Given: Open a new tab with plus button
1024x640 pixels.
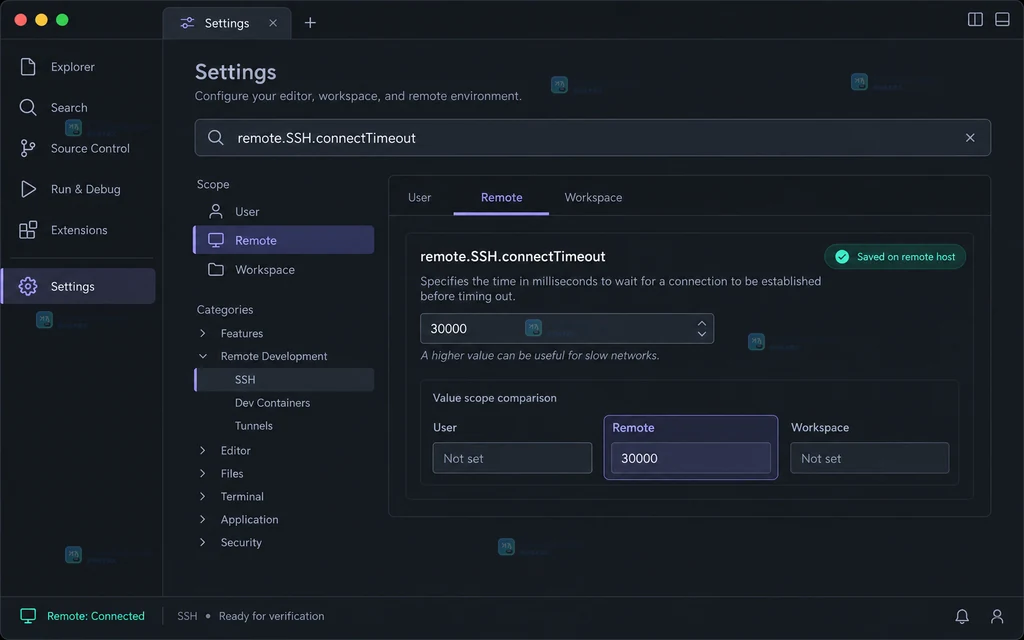Looking at the screenshot, I should [310, 23].
